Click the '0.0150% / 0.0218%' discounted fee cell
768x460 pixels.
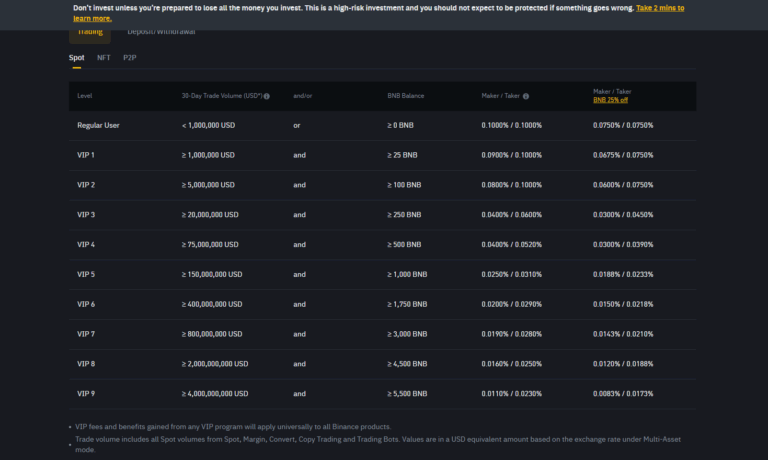(x=623, y=305)
